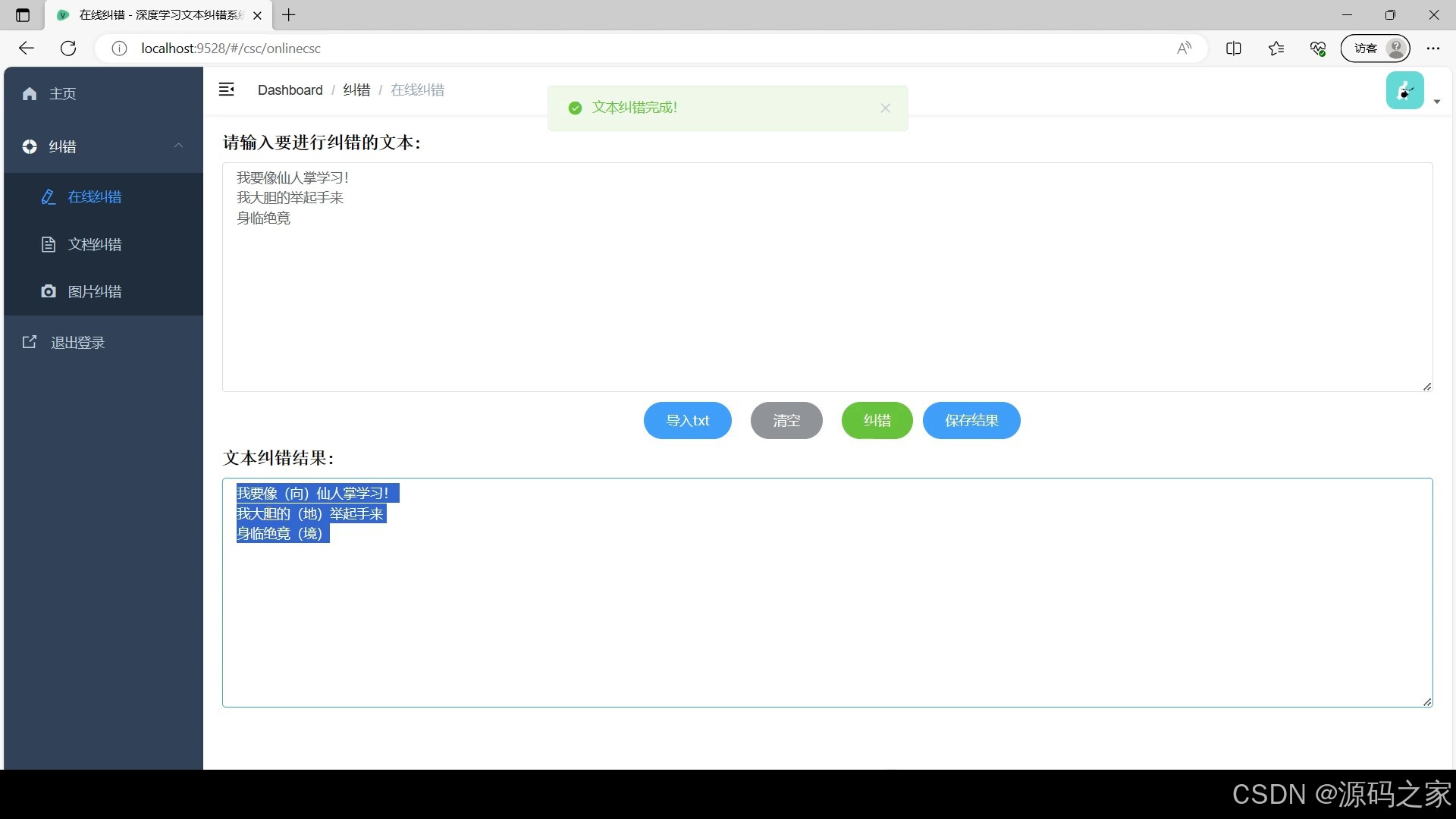Viewport: 1456px width, 819px height.
Task: Click the home icon beside 主页
Action: coord(30,93)
